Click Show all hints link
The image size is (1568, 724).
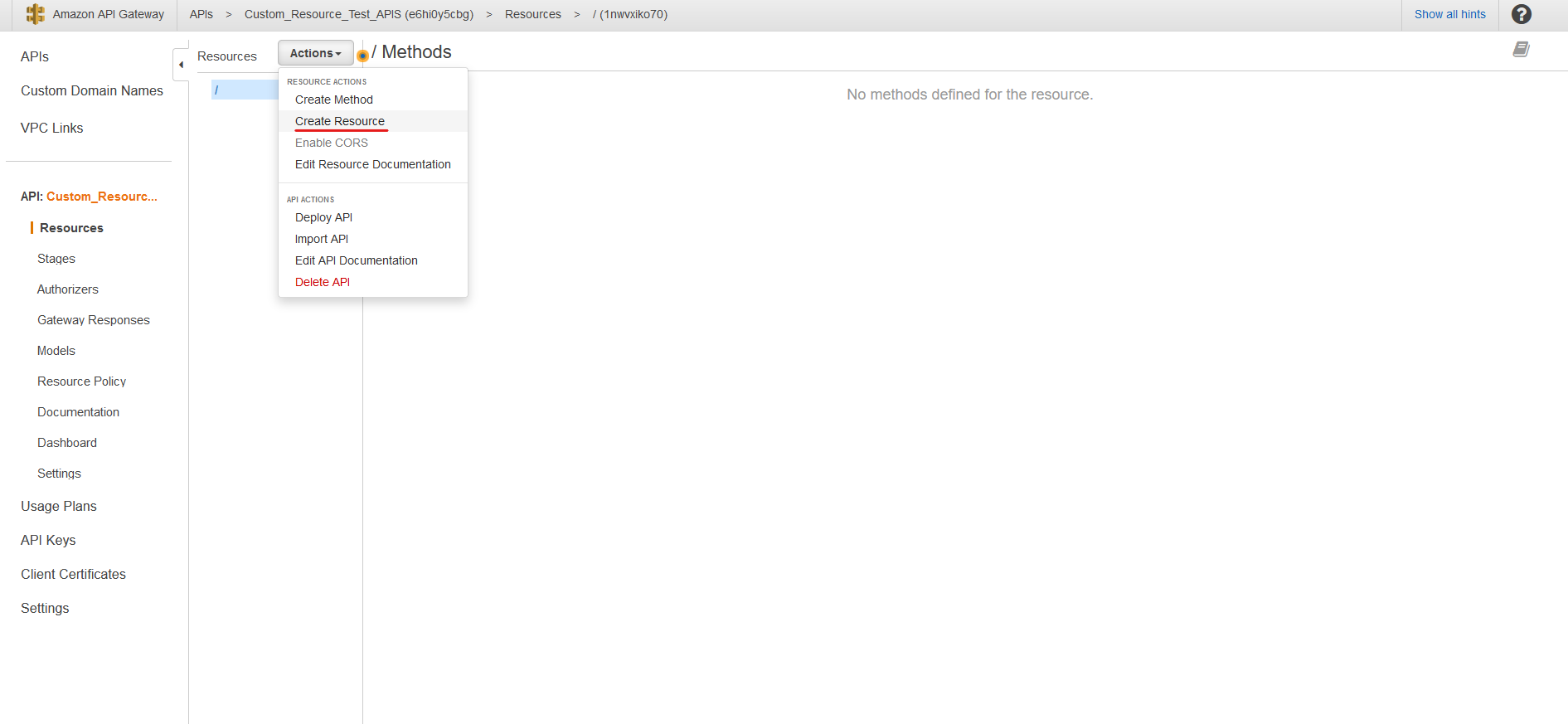tap(1450, 14)
